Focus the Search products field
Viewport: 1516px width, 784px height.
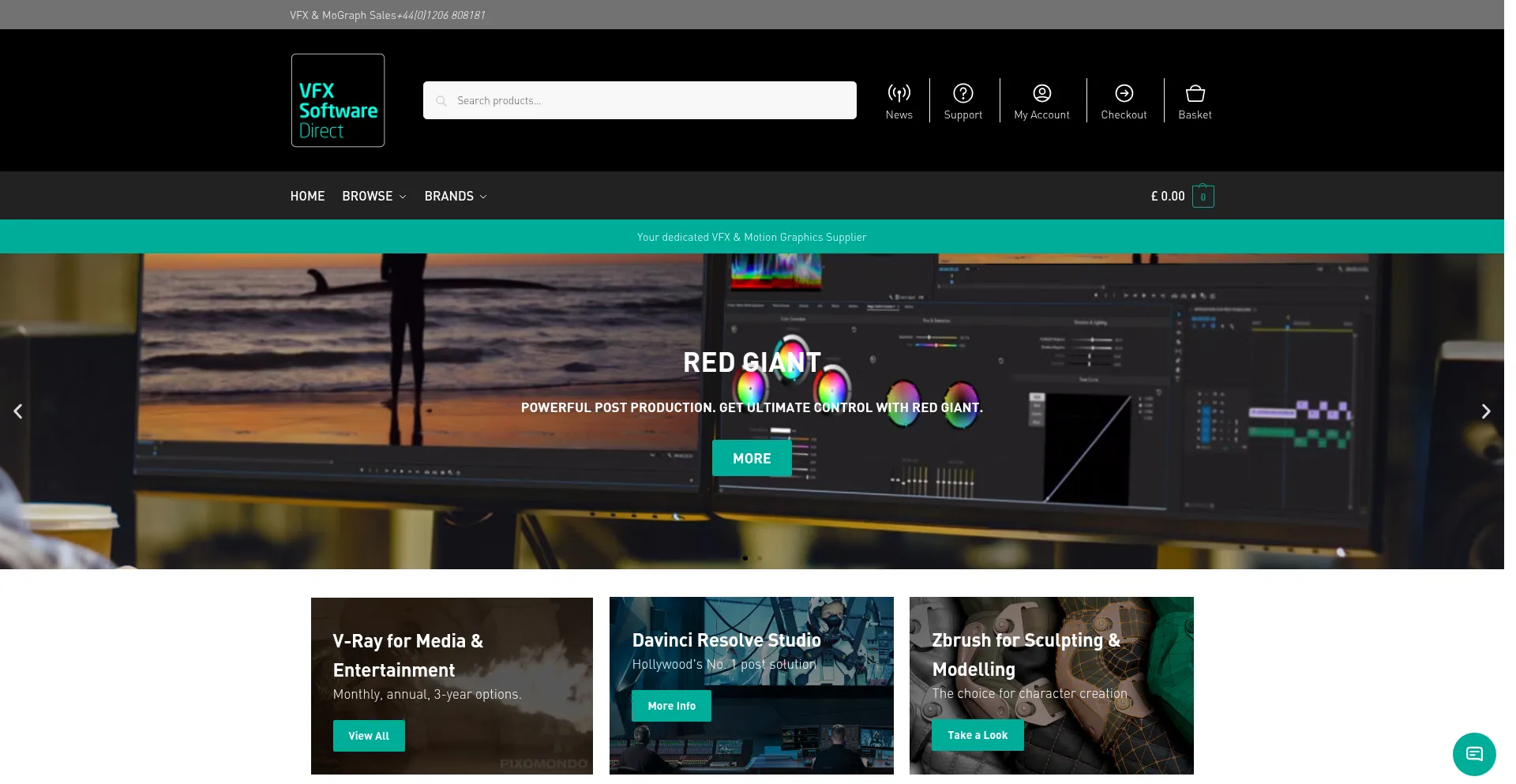click(640, 100)
